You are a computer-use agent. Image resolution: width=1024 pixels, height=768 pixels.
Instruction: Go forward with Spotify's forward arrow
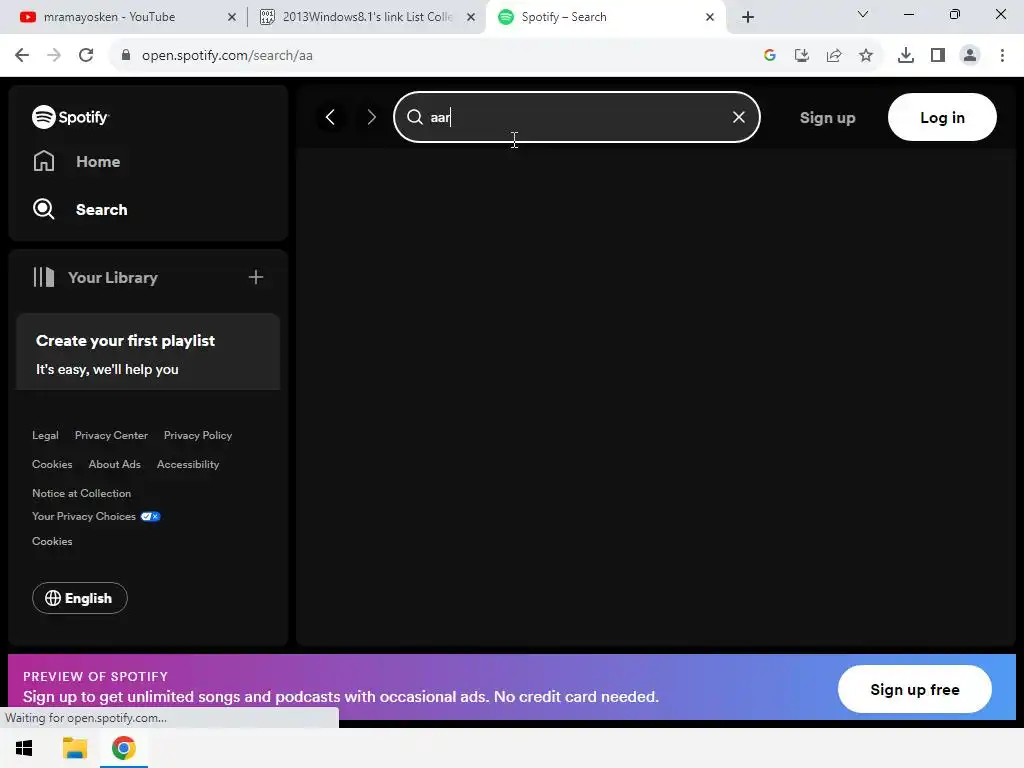pos(372,118)
